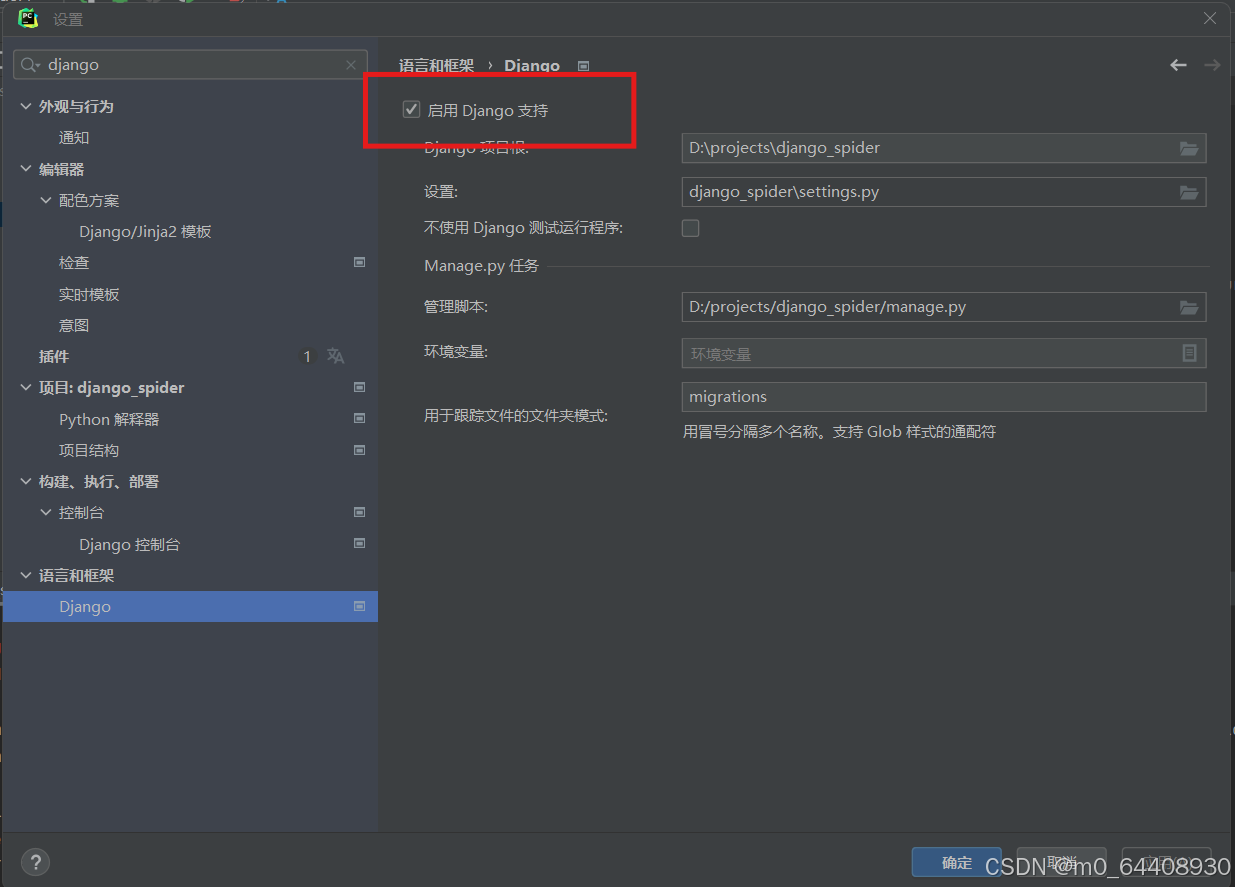Select 通知 in settings tree
Viewport: 1235px width, 887px height.
click(x=74, y=138)
